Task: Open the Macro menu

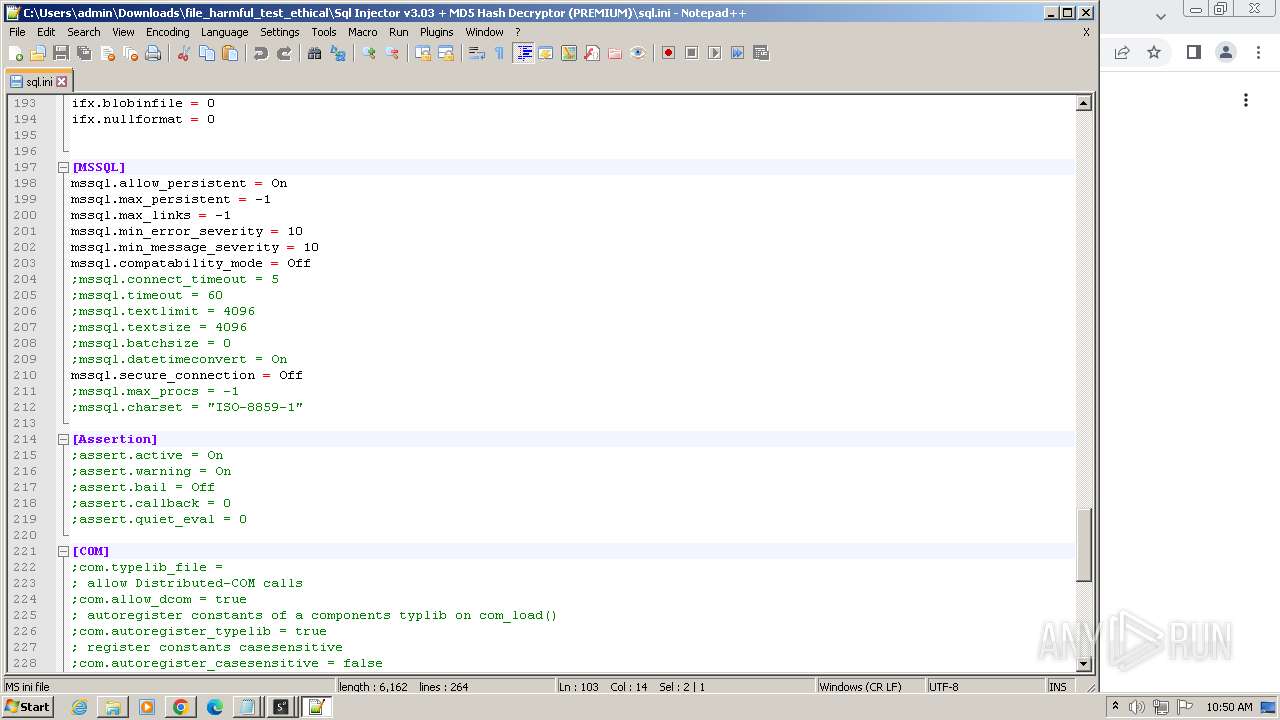Action: point(363,32)
